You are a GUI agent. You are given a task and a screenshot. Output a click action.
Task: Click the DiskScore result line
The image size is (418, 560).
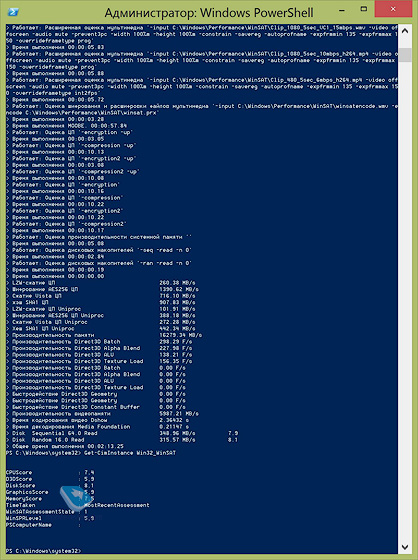(50, 486)
